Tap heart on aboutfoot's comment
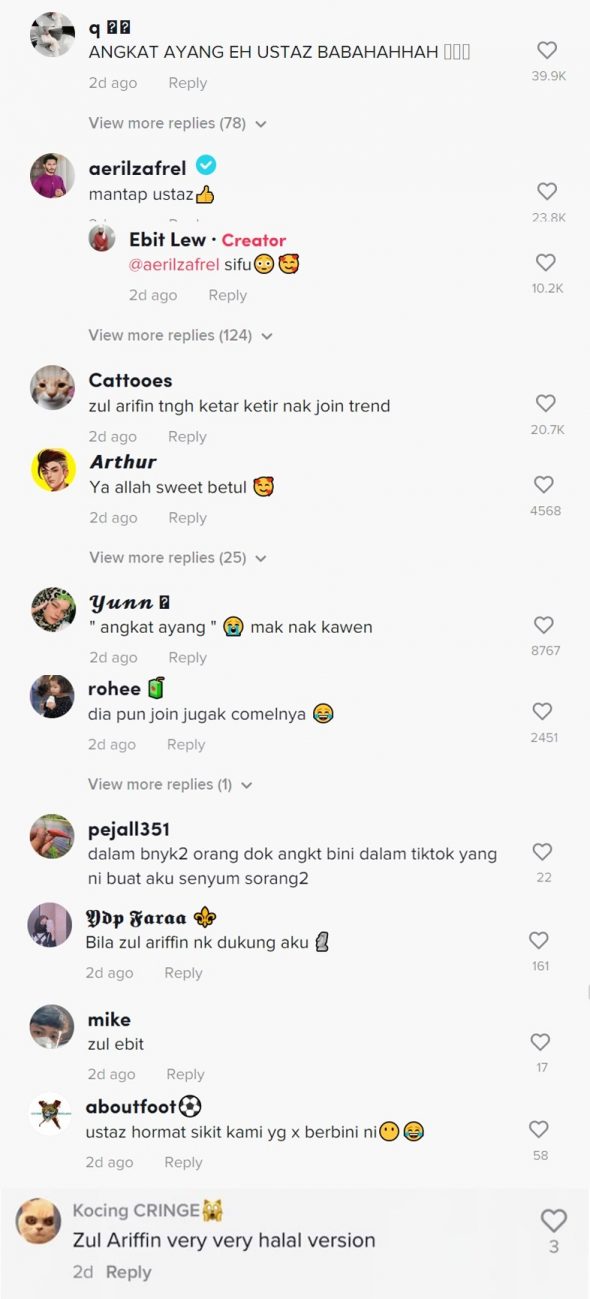 click(x=539, y=1129)
